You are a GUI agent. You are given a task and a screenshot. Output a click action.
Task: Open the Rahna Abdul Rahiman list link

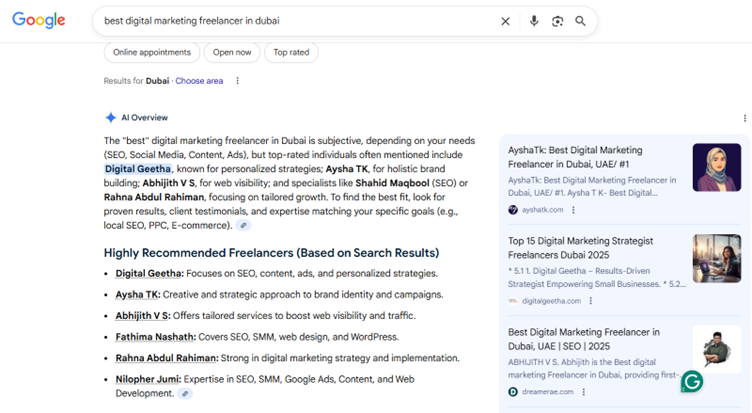coord(166,358)
